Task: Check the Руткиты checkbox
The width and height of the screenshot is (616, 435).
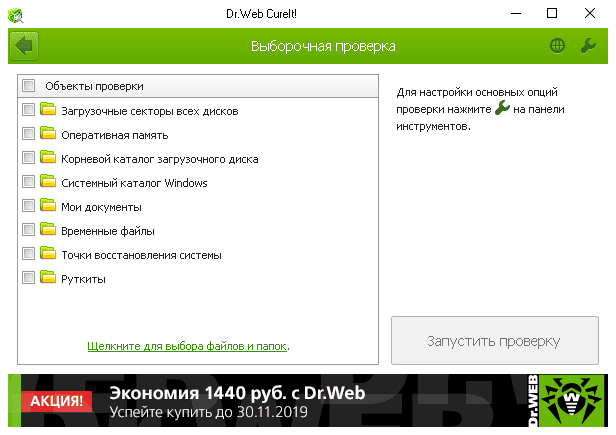Action: tap(28, 277)
